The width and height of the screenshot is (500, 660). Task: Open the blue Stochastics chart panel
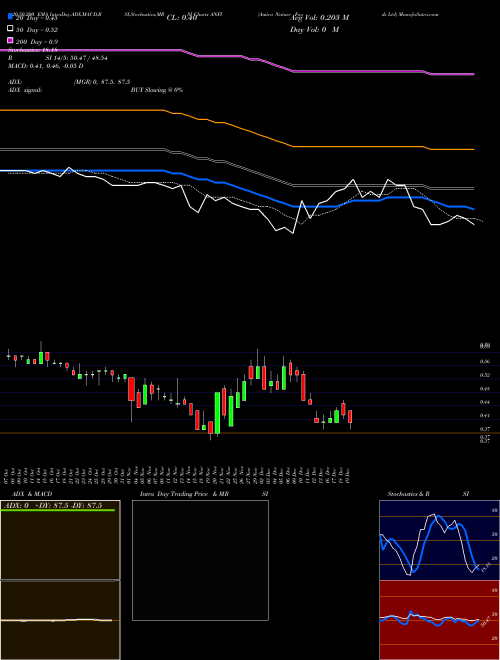coord(439,540)
